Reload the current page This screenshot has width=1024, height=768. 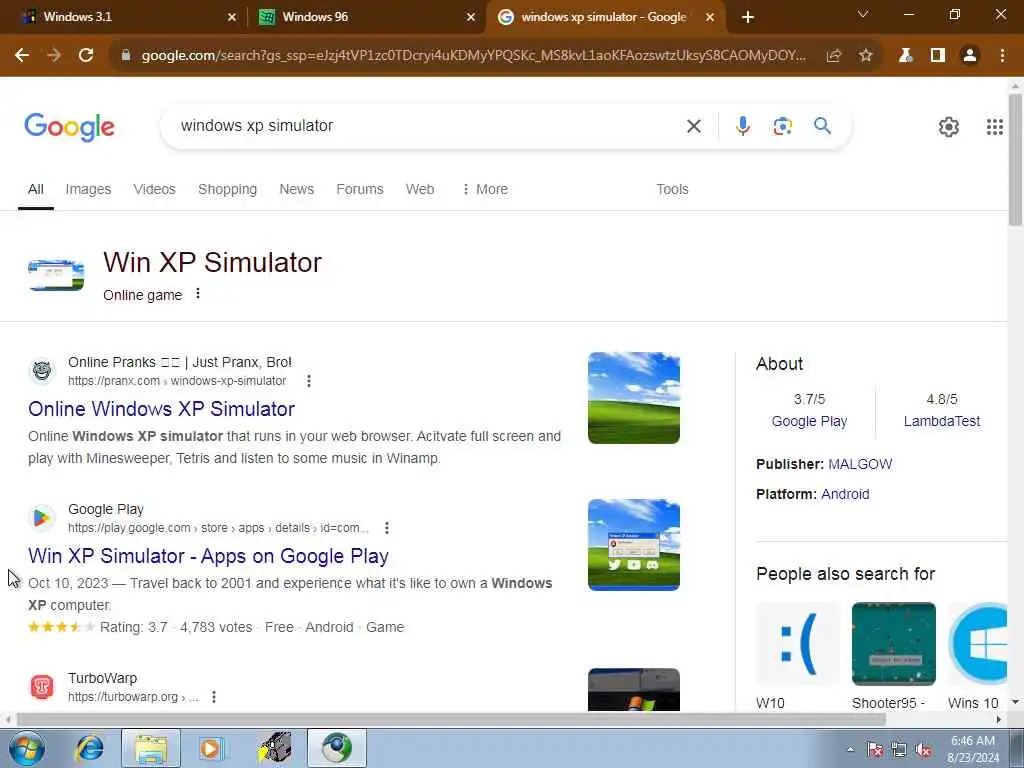[x=86, y=56]
